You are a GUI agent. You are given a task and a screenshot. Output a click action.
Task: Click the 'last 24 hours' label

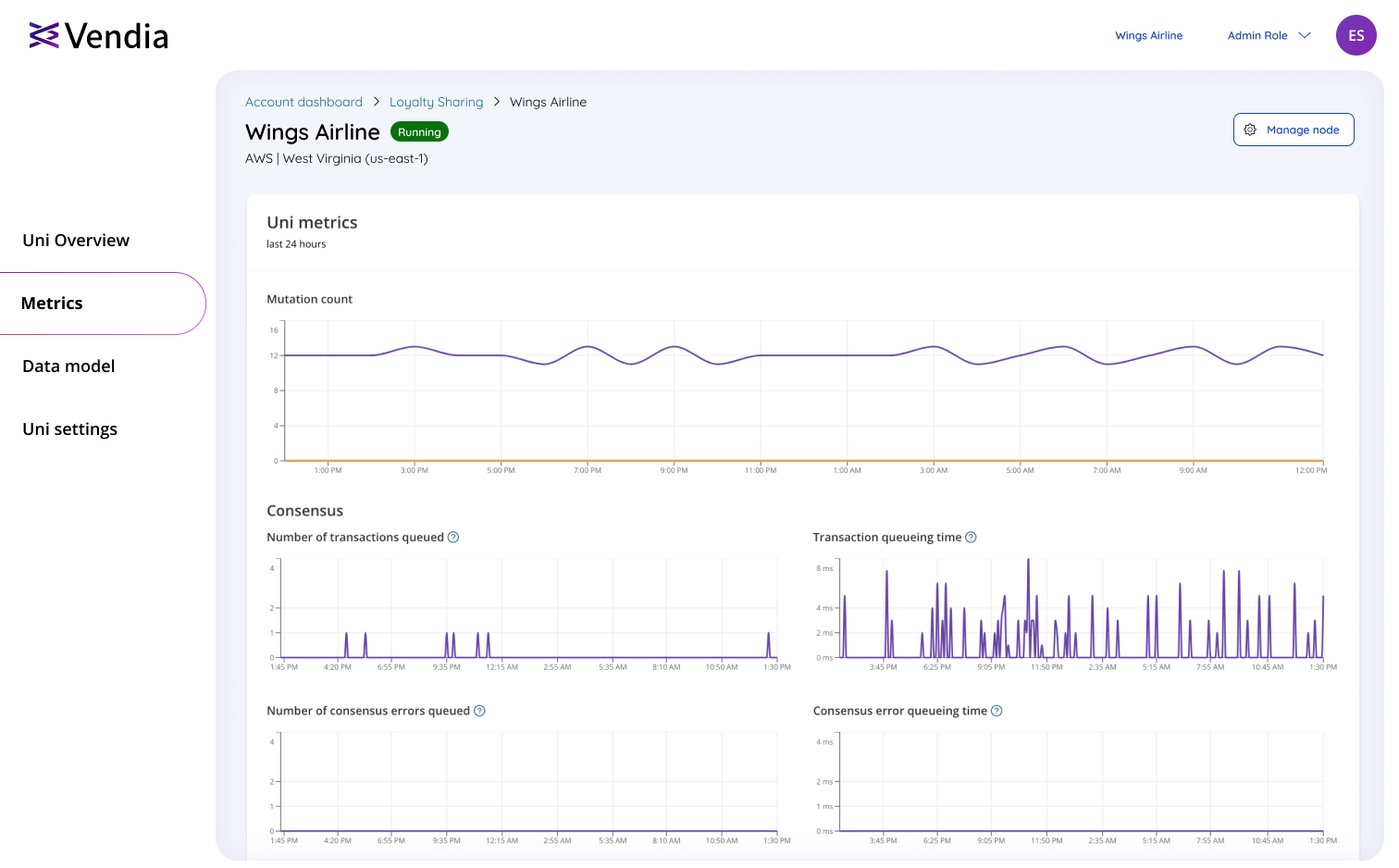(296, 244)
